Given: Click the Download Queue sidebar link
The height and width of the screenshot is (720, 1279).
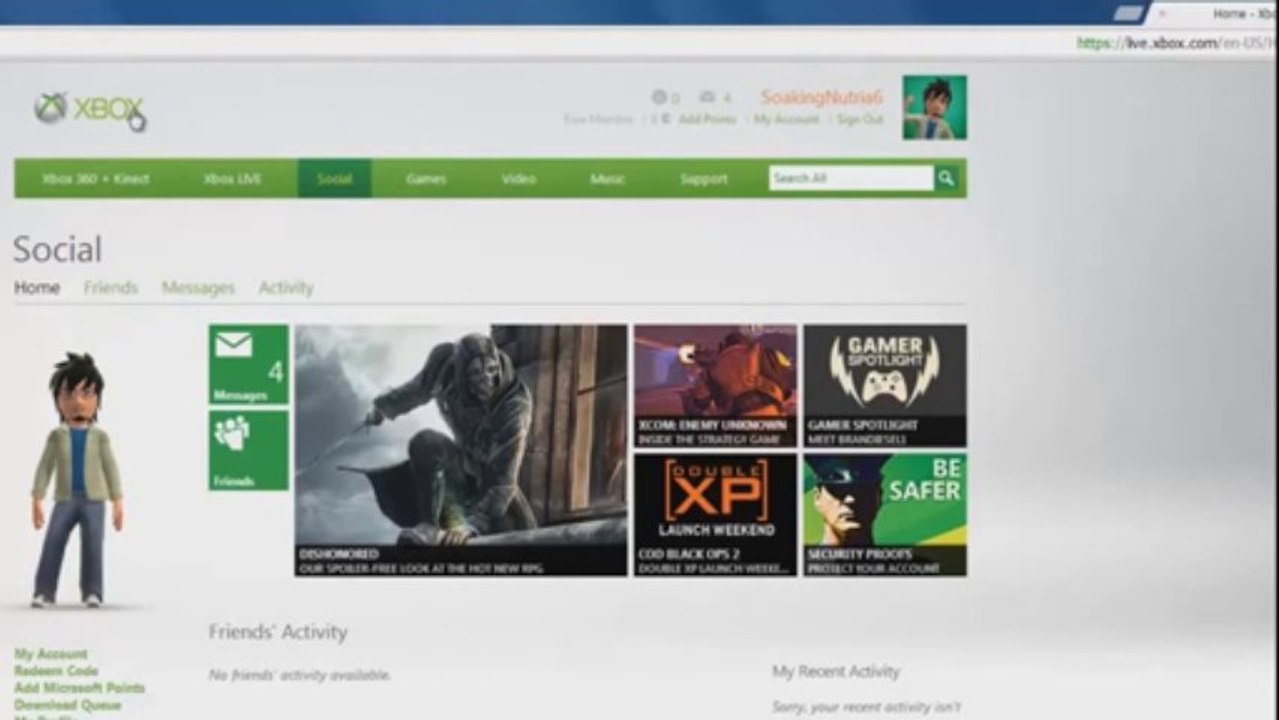Looking at the screenshot, I should coord(67,705).
